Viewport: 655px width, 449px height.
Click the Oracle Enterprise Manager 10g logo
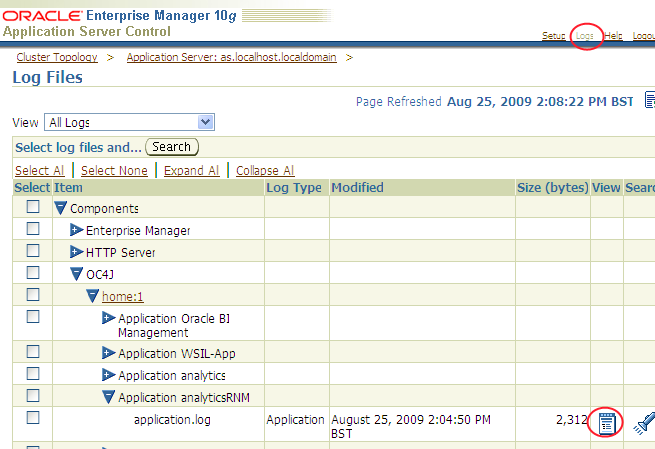pyautogui.click(x=119, y=15)
